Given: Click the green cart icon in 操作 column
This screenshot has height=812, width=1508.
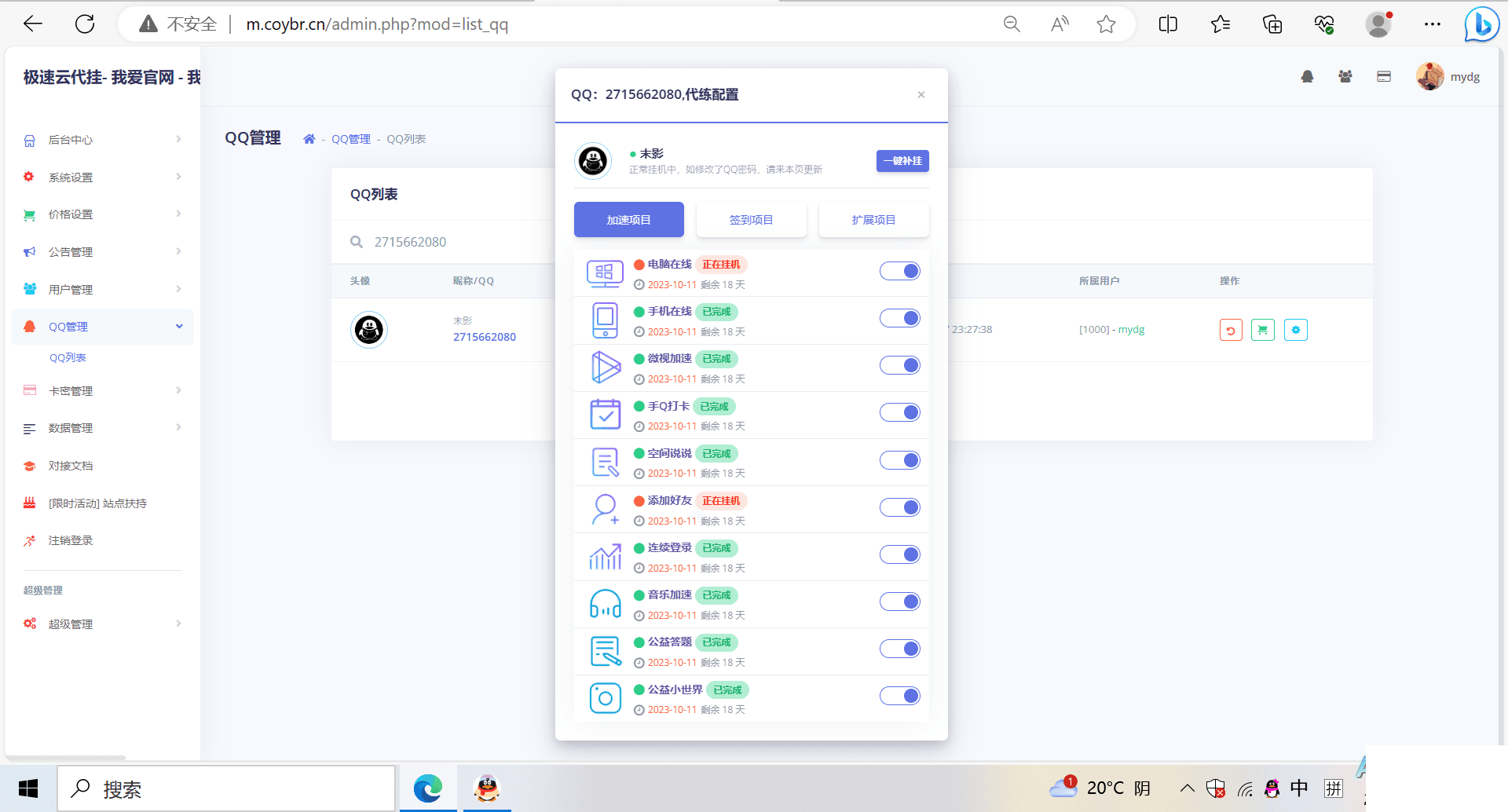Looking at the screenshot, I should click(x=1263, y=330).
